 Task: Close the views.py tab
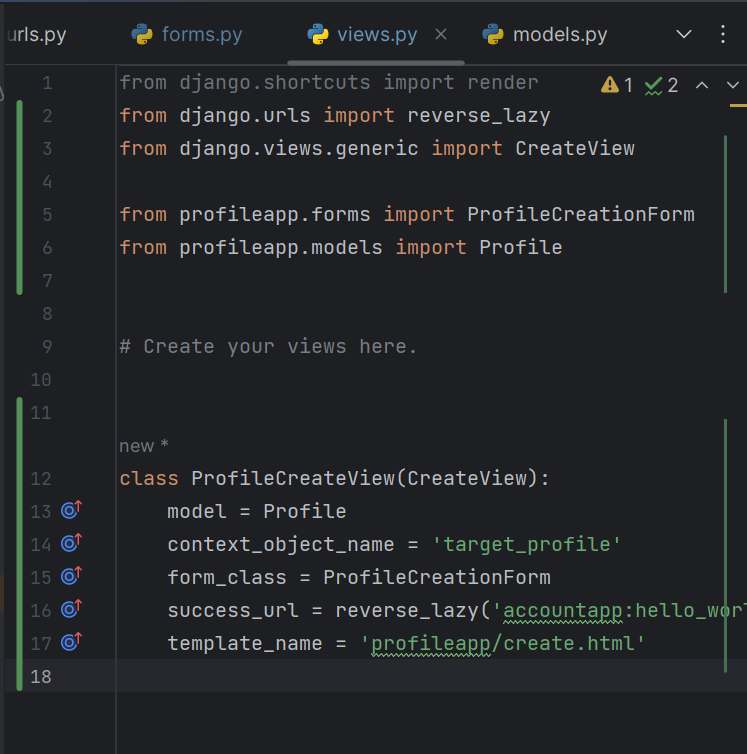pos(441,34)
